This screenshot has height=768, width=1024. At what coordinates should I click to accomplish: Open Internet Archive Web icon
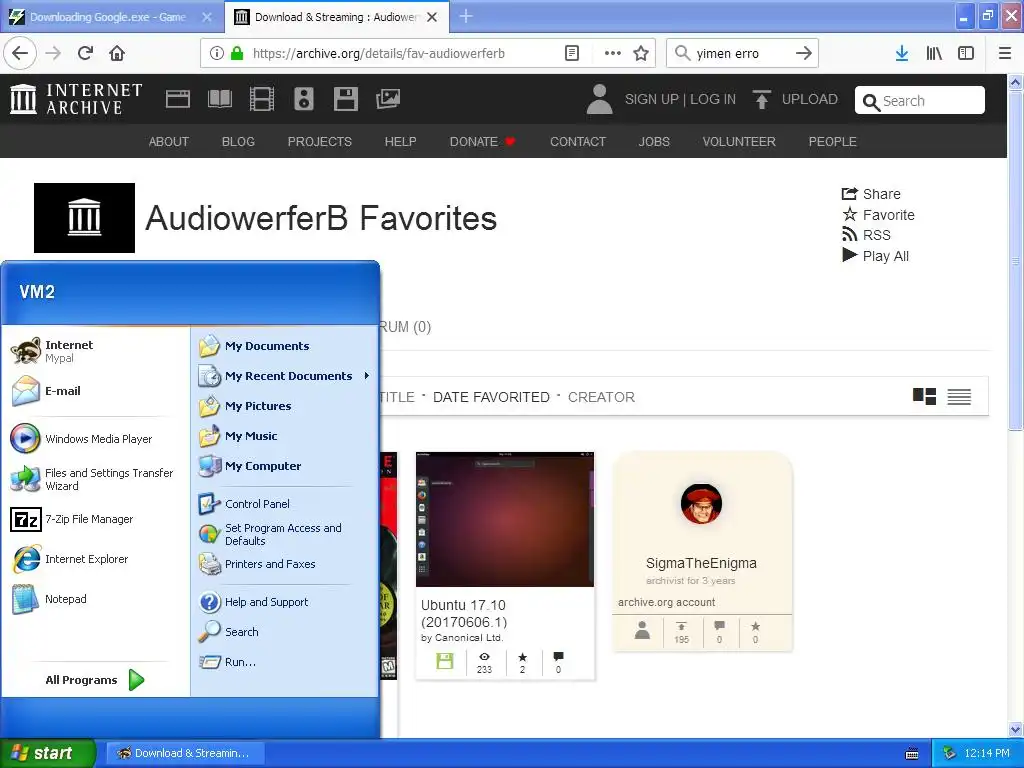coord(178,99)
